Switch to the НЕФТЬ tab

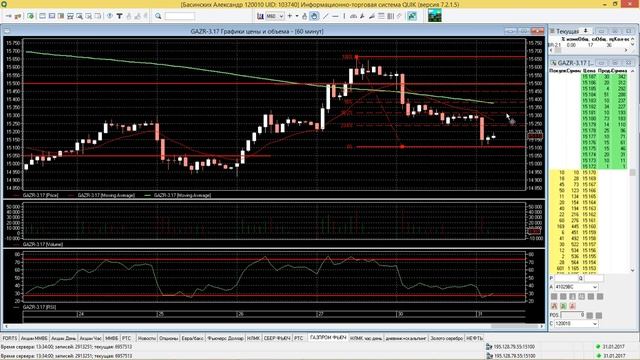[474, 338]
